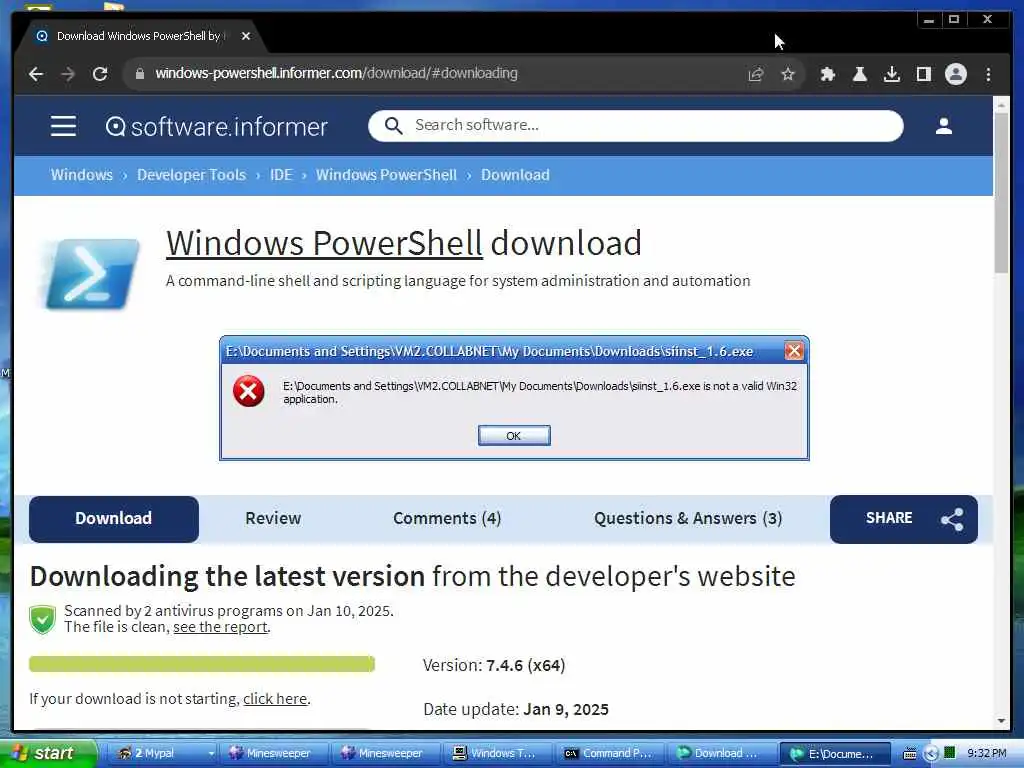Click the address bar URL

(x=336, y=73)
